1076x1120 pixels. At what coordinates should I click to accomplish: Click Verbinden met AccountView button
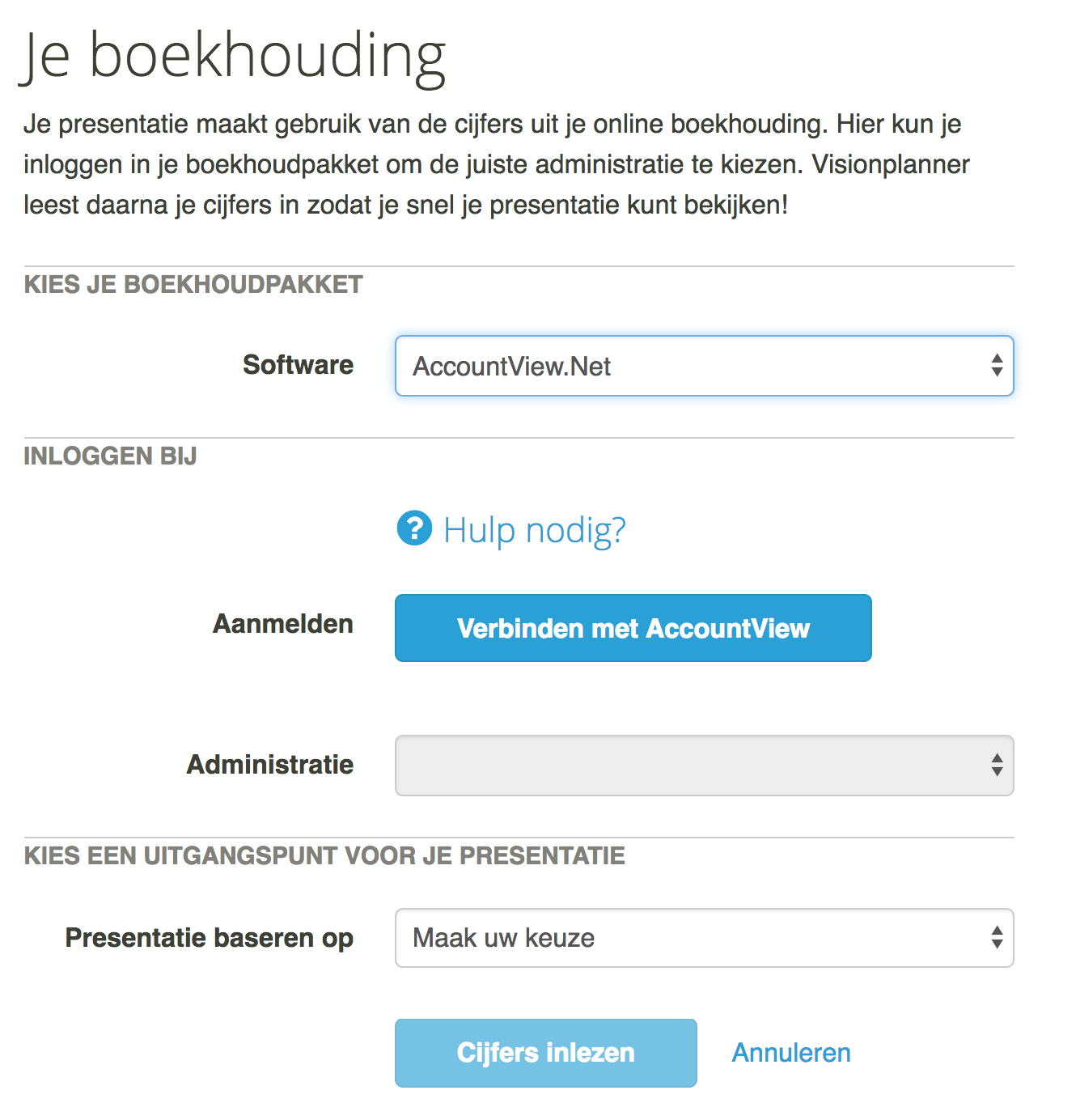pos(633,628)
